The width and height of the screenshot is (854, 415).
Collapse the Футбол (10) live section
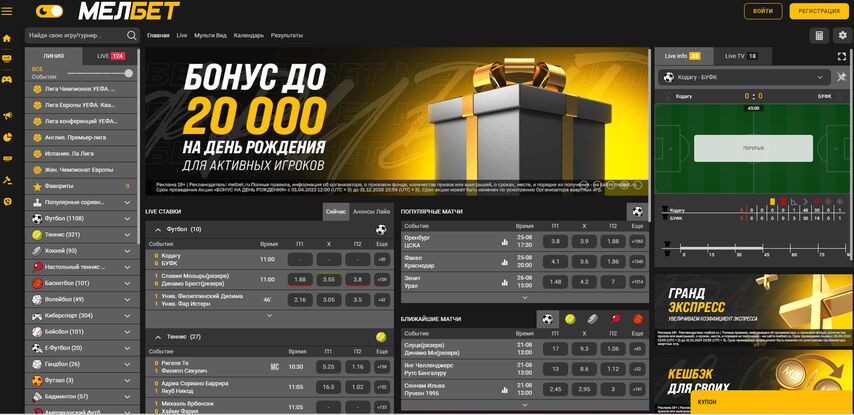click(158, 230)
